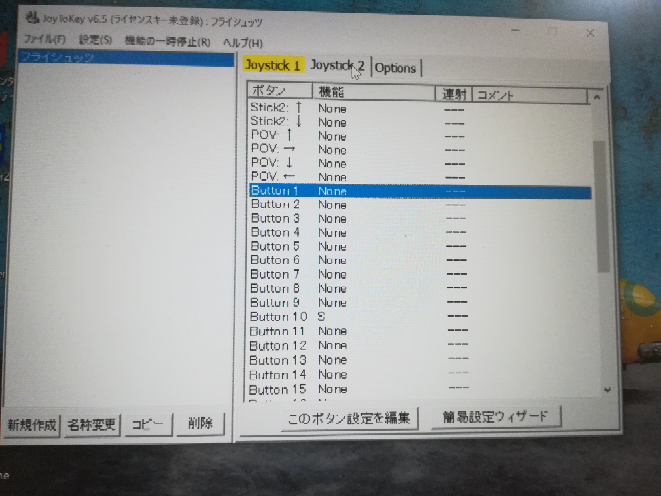This screenshot has width=661, height=496.
Task: Select the Button 7 row
Action: 420,274
